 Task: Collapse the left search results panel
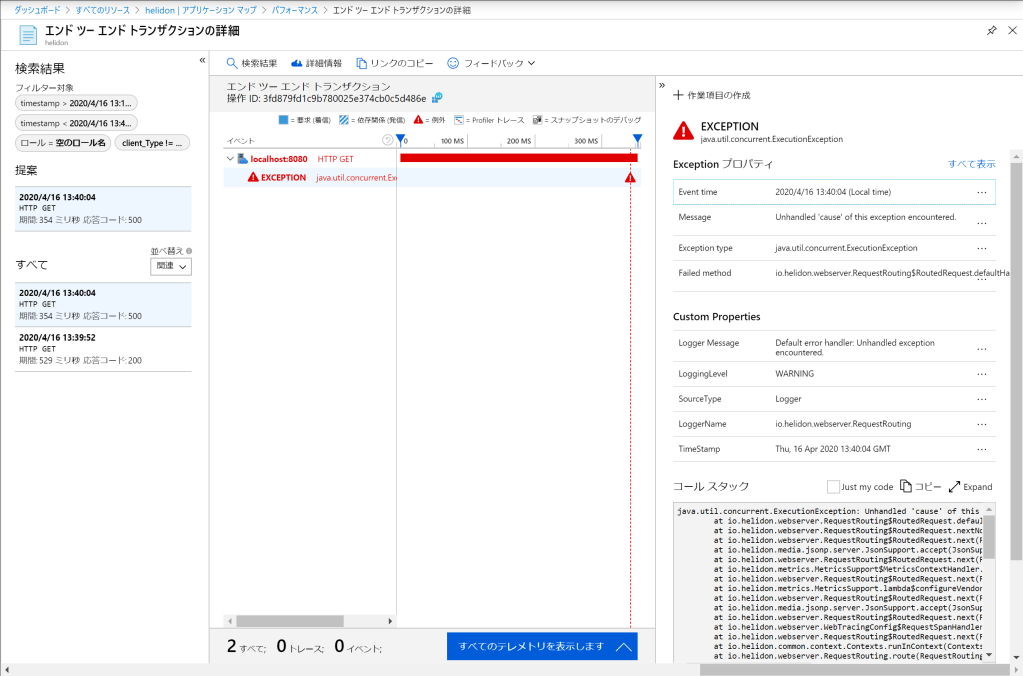[x=202, y=60]
